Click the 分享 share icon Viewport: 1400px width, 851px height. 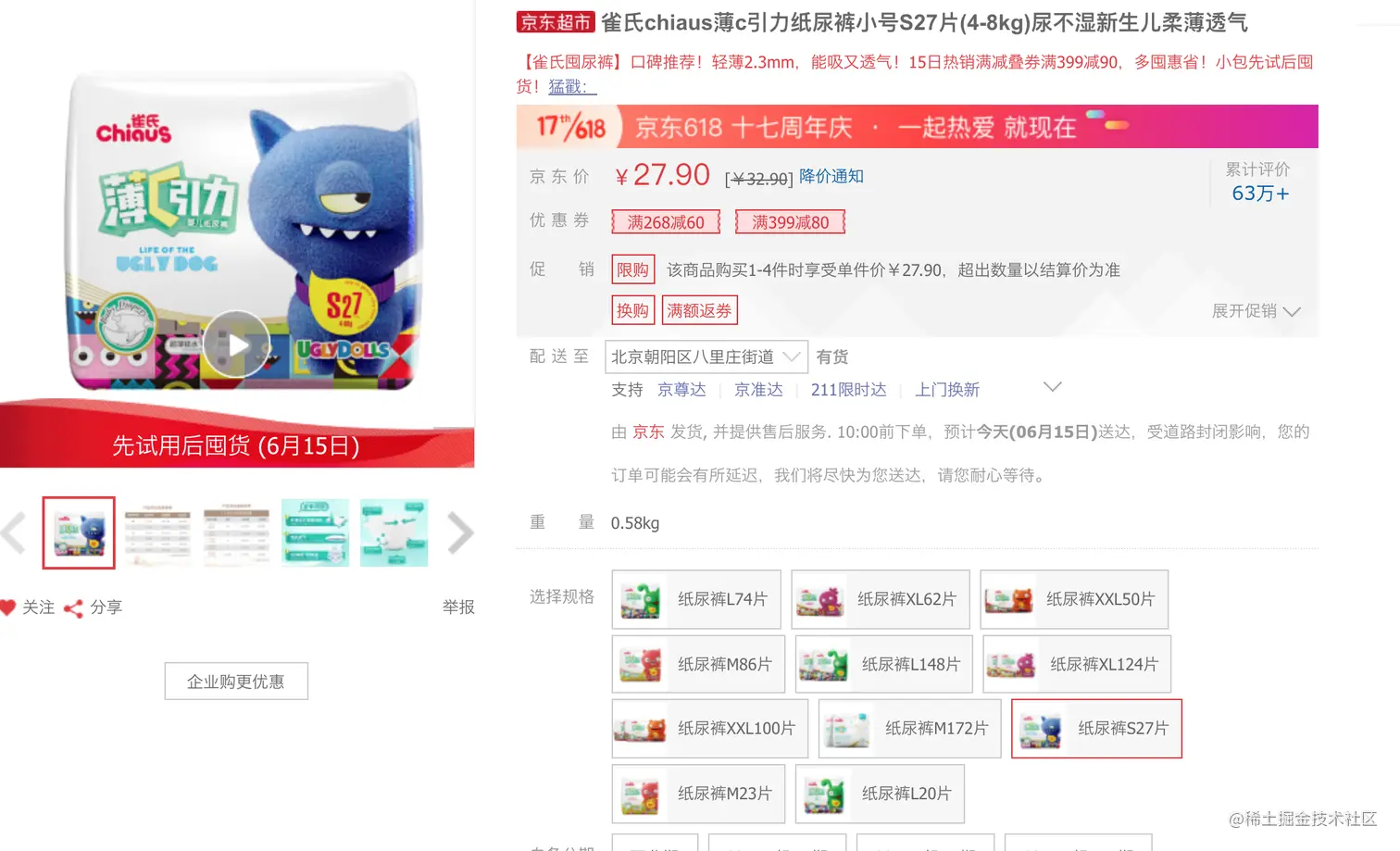[x=73, y=608]
